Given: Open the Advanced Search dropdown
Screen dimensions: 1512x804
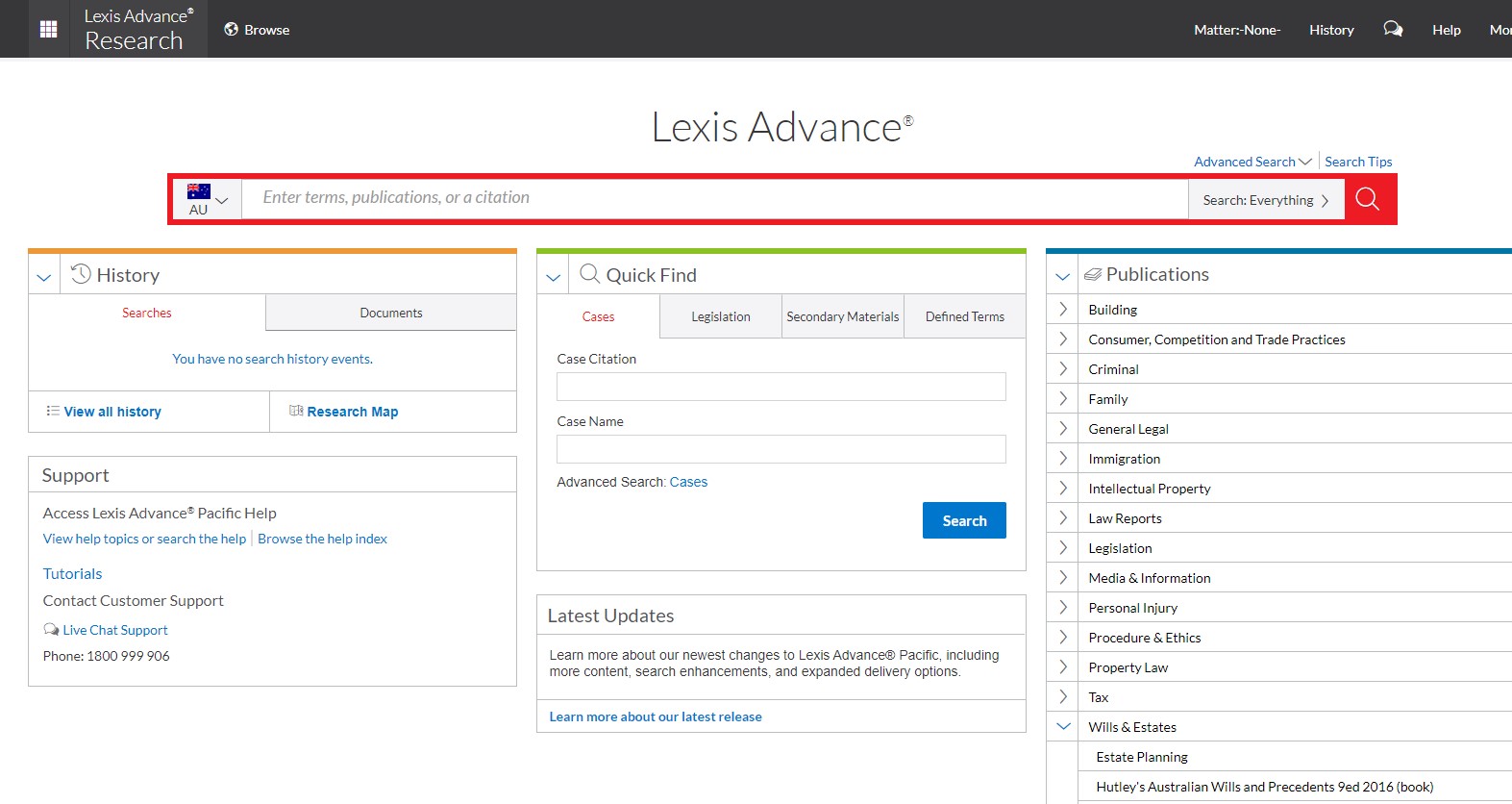Looking at the screenshot, I should point(1252,162).
